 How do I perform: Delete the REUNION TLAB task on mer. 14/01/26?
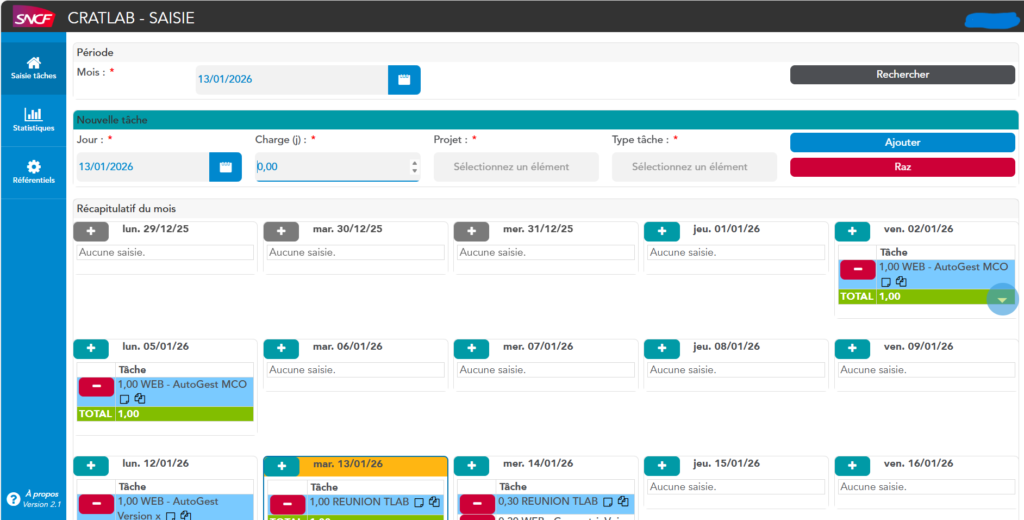[x=476, y=504]
